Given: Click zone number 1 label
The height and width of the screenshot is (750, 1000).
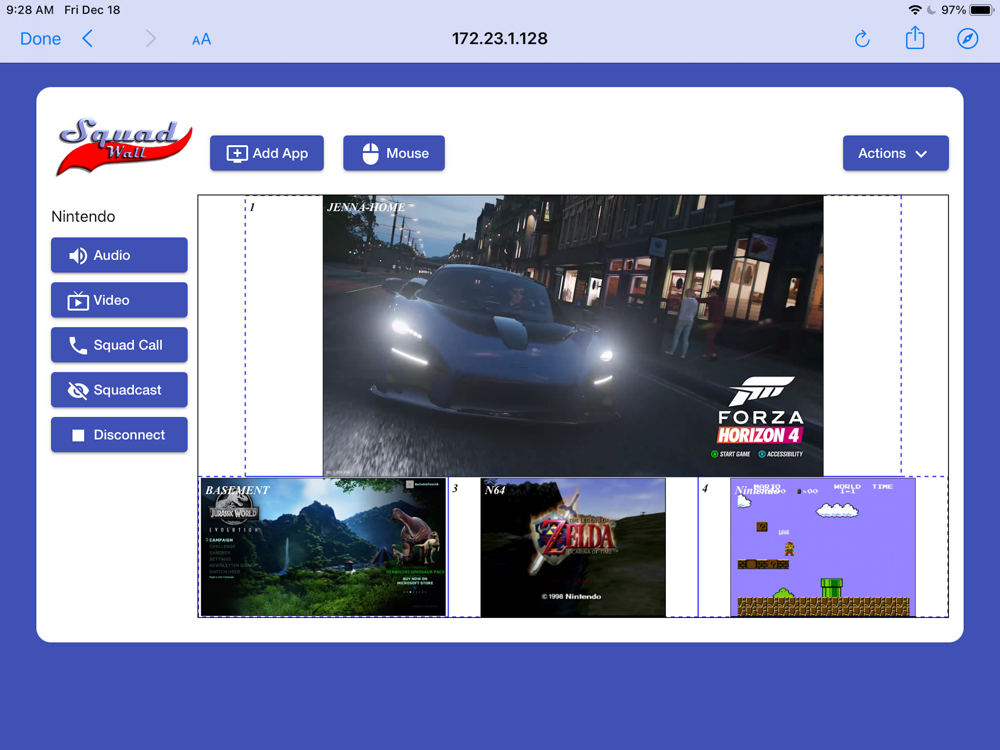Looking at the screenshot, I should click(252, 207).
